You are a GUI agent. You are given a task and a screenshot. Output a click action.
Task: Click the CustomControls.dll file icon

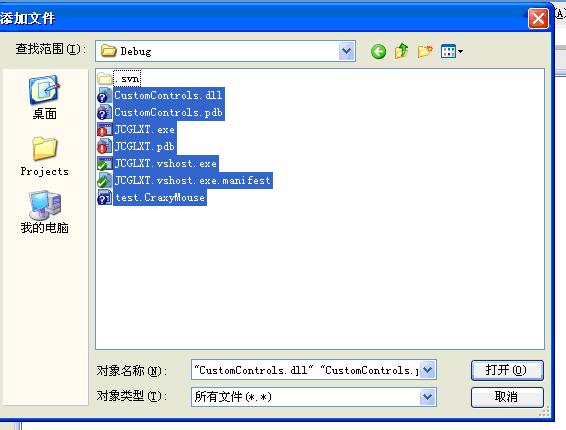(105, 95)
